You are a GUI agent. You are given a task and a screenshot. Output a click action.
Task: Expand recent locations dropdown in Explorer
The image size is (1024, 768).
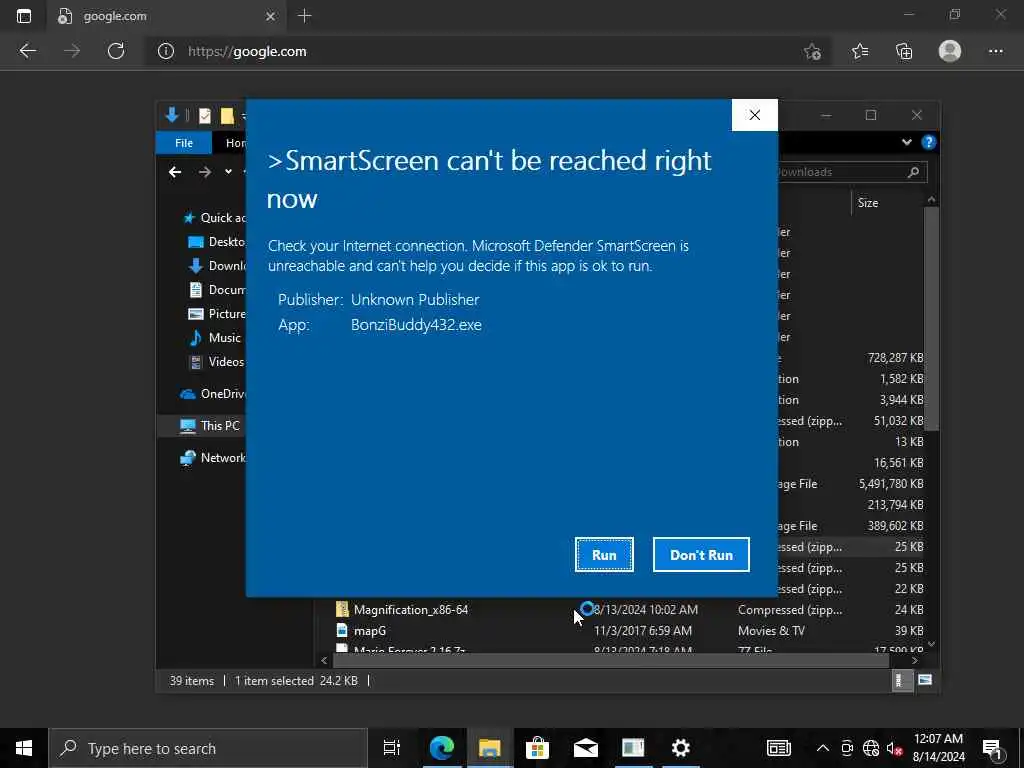228,172
